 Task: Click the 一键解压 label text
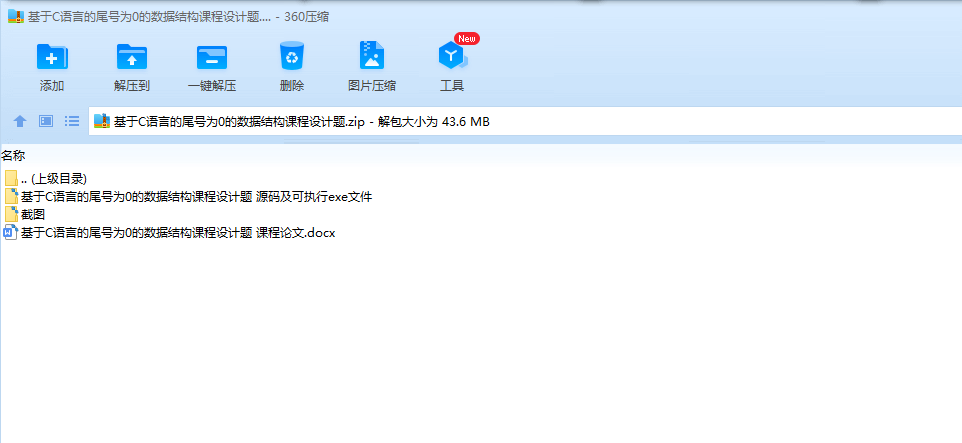(x=212, y=86)
